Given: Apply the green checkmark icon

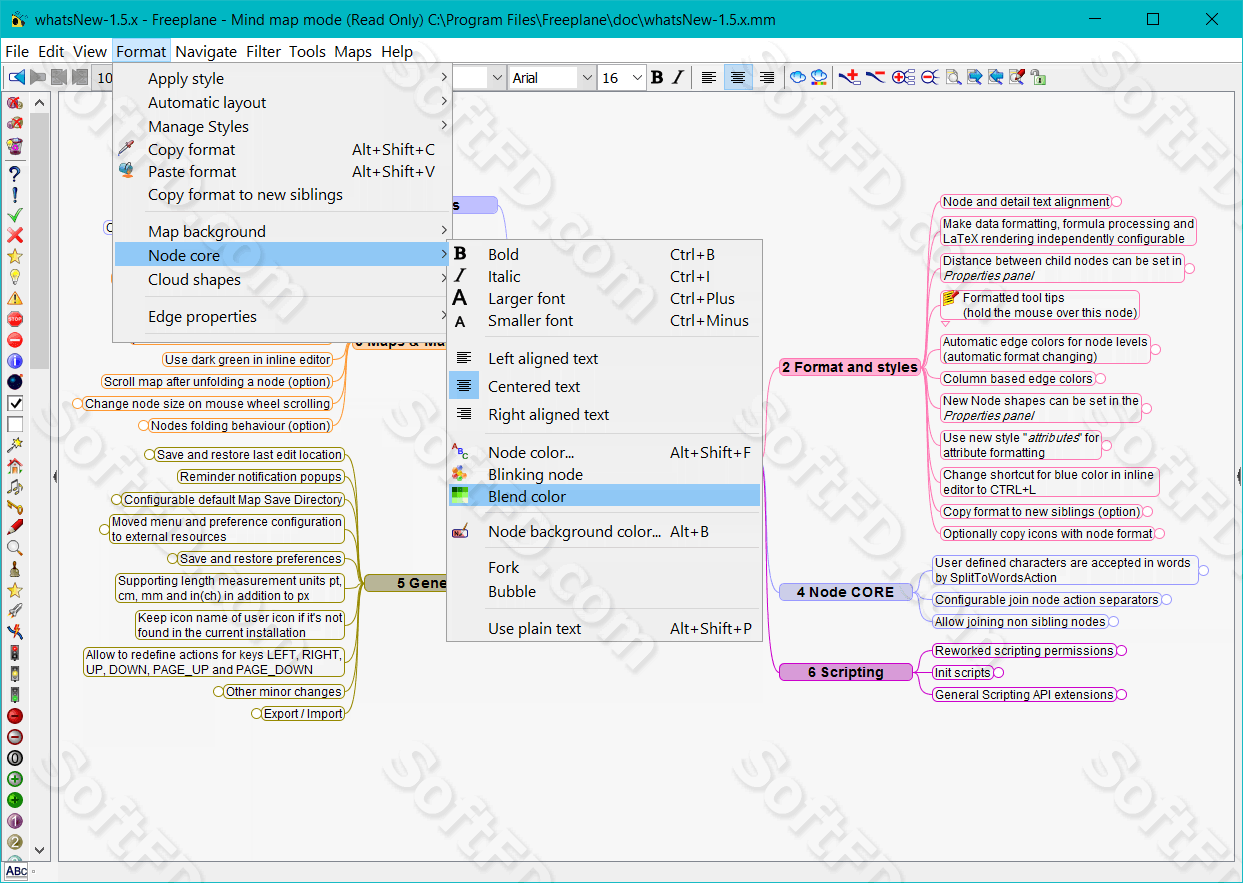Looking at the screenshot, I should (15, 215).
